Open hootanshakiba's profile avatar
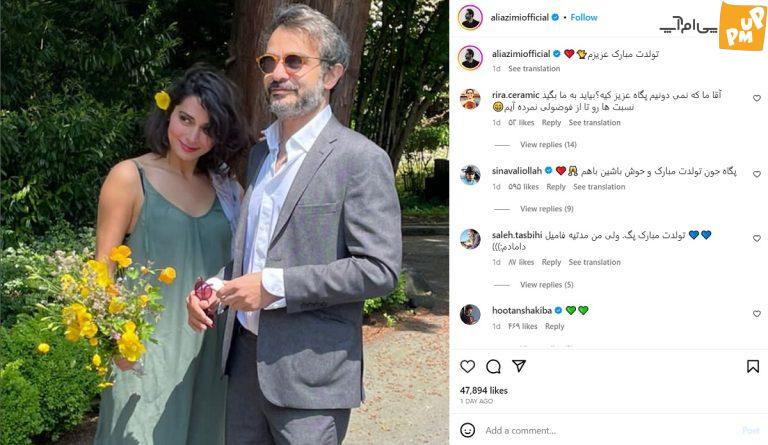The width and height of the screenshot is (768, 445). [x=470, y=315]
